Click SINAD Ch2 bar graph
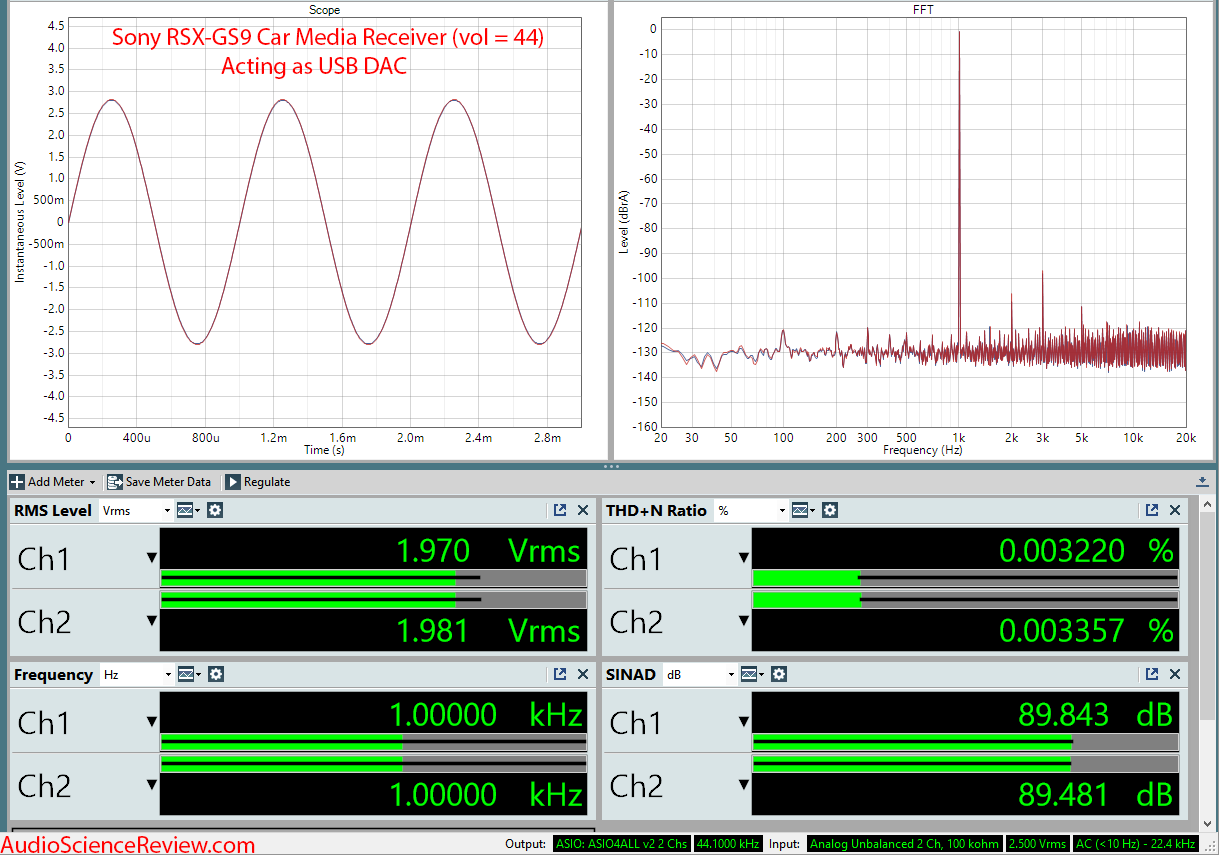Viewport: 1219px width, 855px height. click(965, 765)
